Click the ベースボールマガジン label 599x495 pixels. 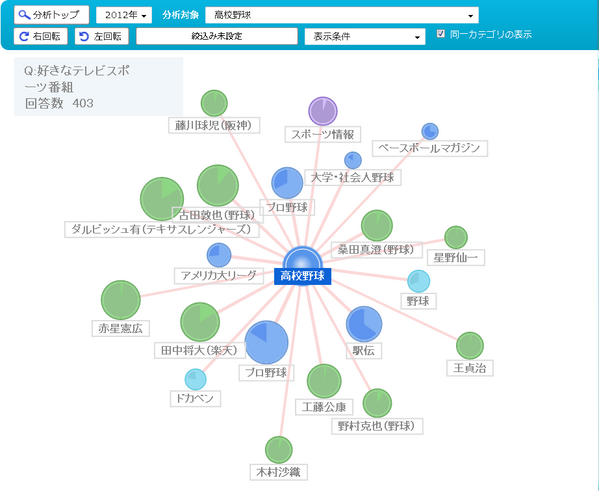coord(430,148)
